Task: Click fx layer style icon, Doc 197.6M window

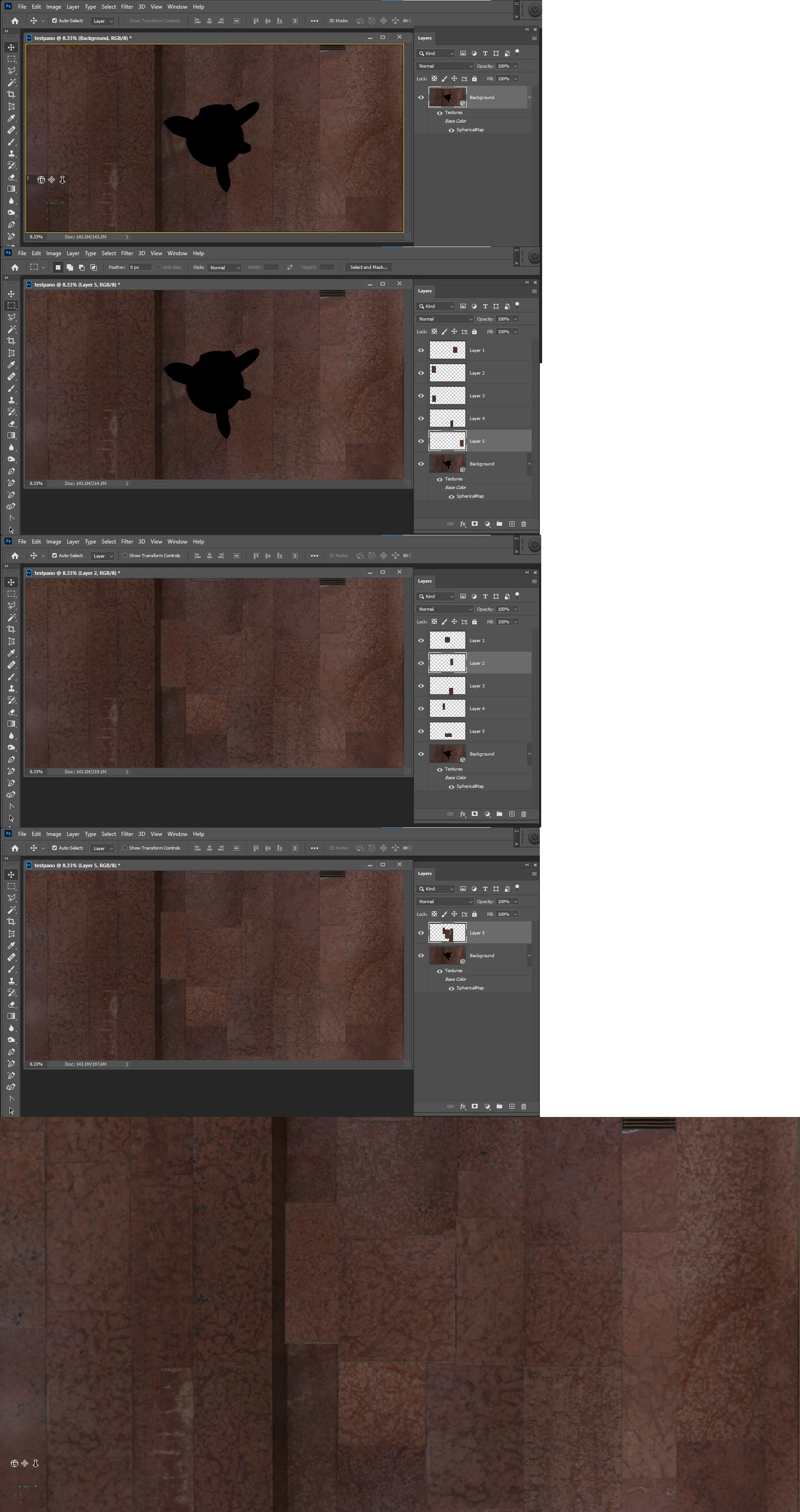Action: pos(463,1106)
